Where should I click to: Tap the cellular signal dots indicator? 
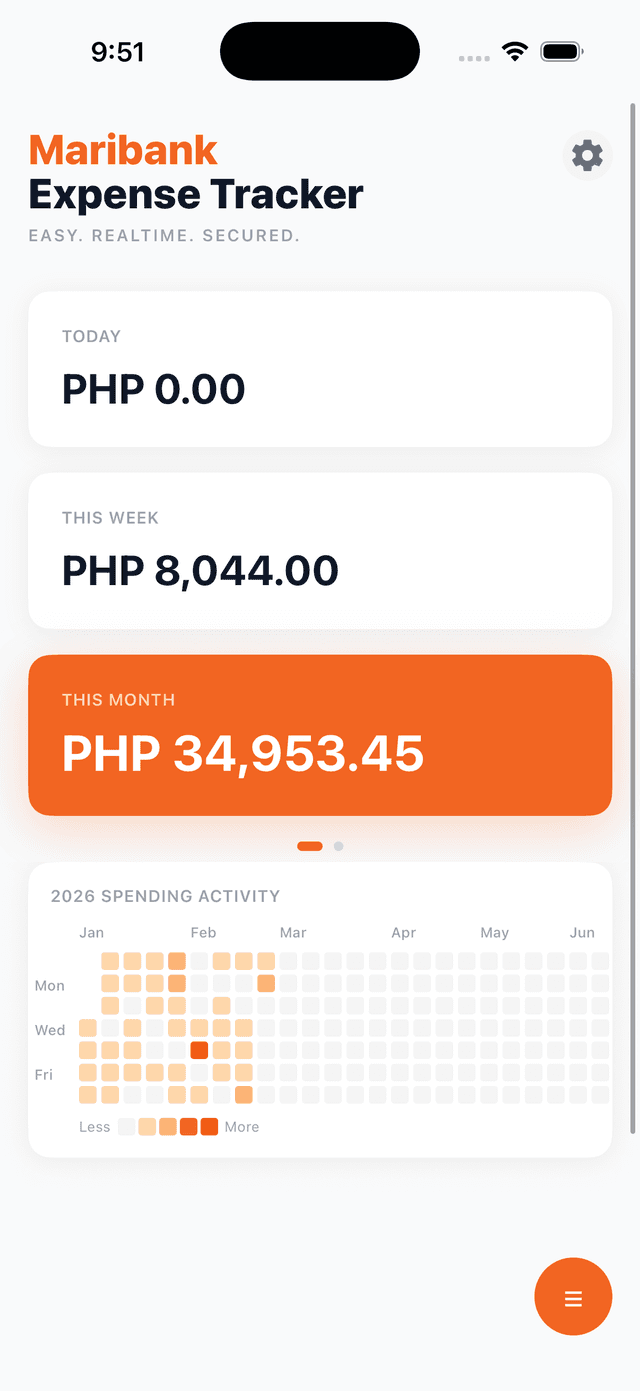click(x=472, y=57)
